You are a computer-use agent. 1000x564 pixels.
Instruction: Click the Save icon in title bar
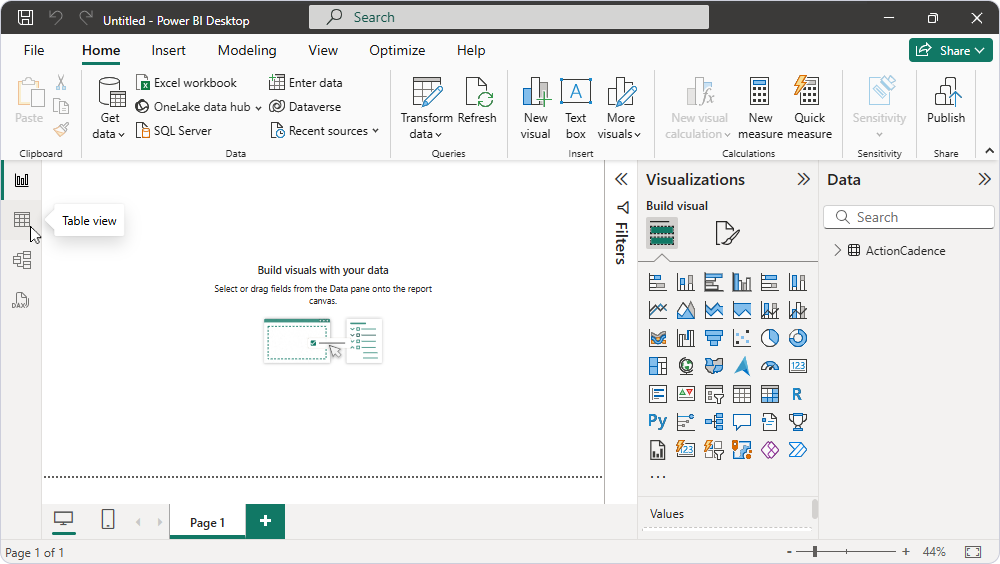click(26, 18)
